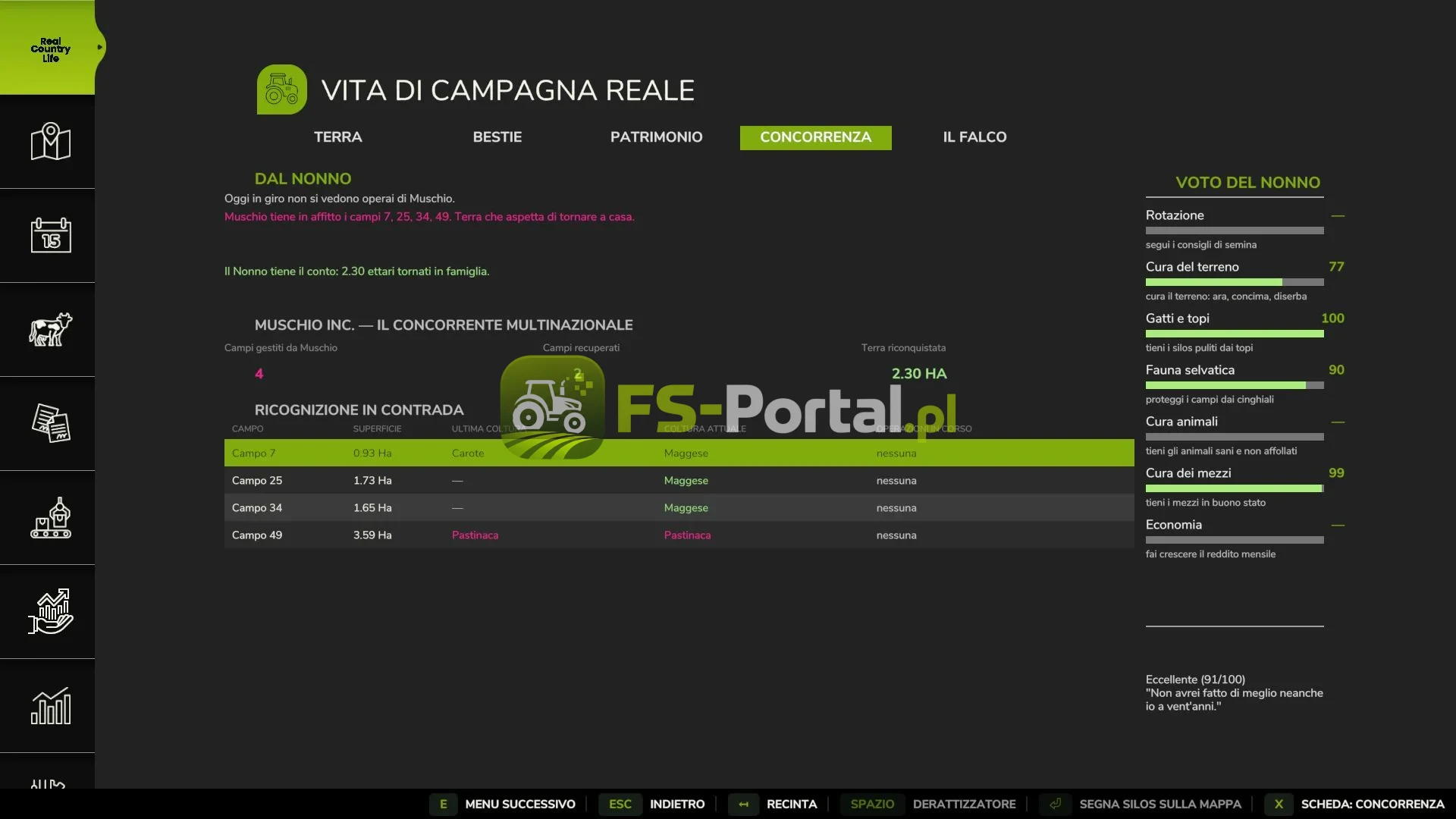
Task: Click the key icon beside SEGNA SILOS SULLA MAPPA
Action: point(1055,804)
